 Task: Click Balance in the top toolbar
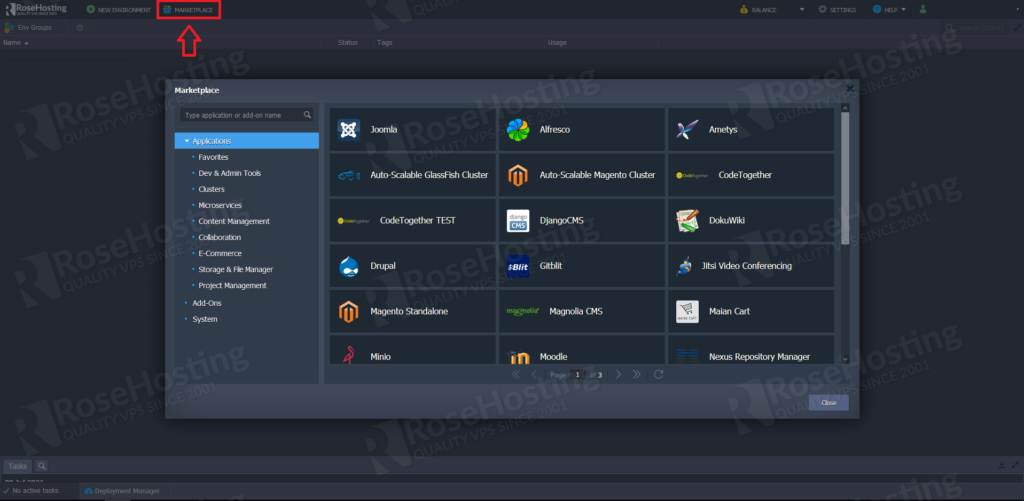coord(758,9)
